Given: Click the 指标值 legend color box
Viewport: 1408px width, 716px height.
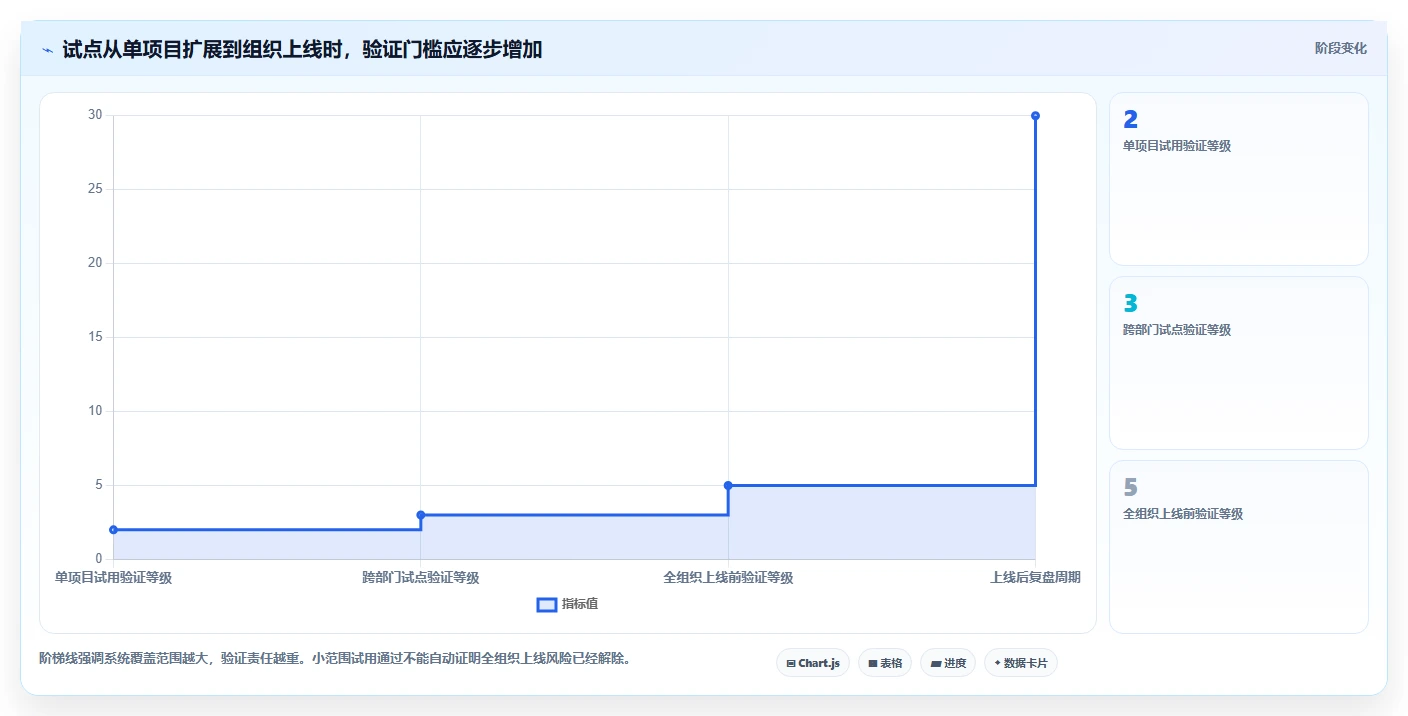Looking at the screenshot, I should [547, 604].
